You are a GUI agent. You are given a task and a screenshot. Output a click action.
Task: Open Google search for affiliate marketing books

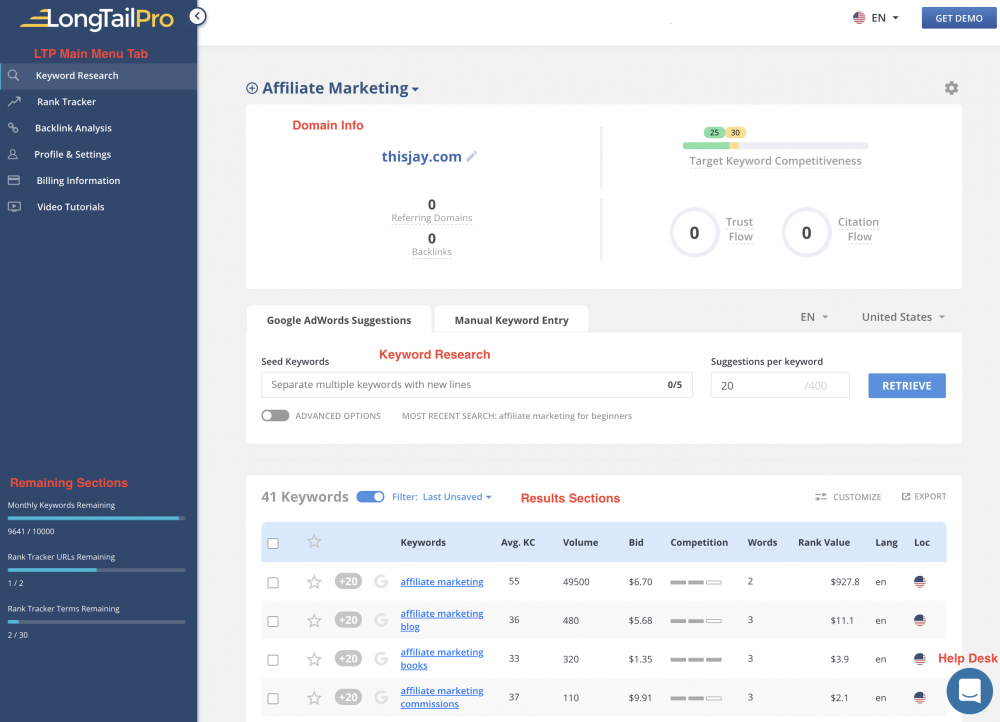tap(381, 658)
